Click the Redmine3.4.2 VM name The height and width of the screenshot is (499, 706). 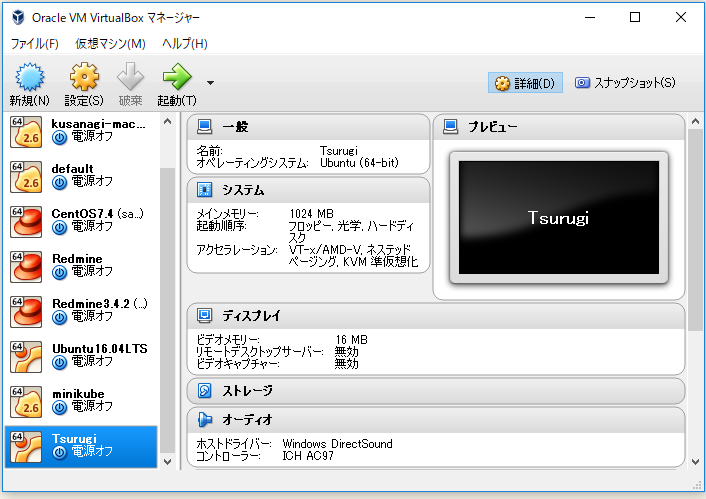[91, 304]
